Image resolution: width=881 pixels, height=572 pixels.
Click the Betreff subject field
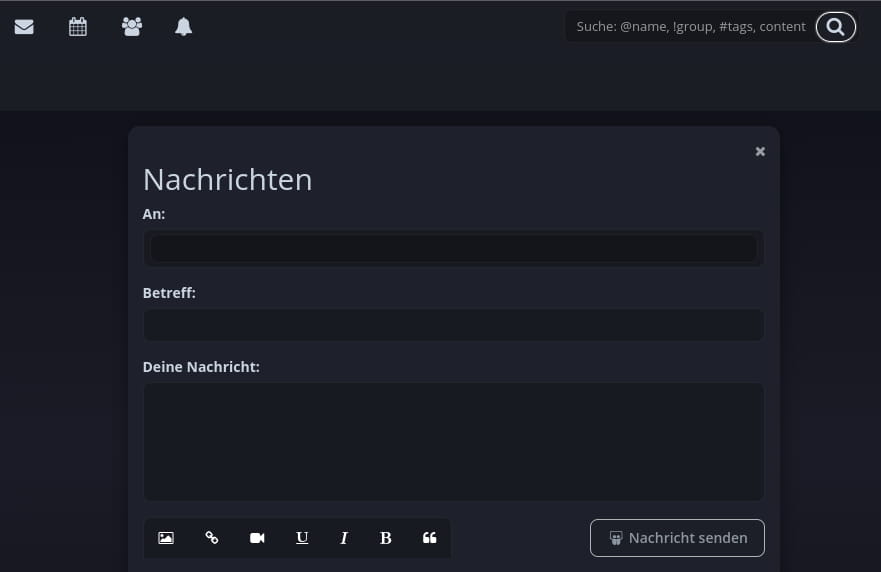[453, 325]
